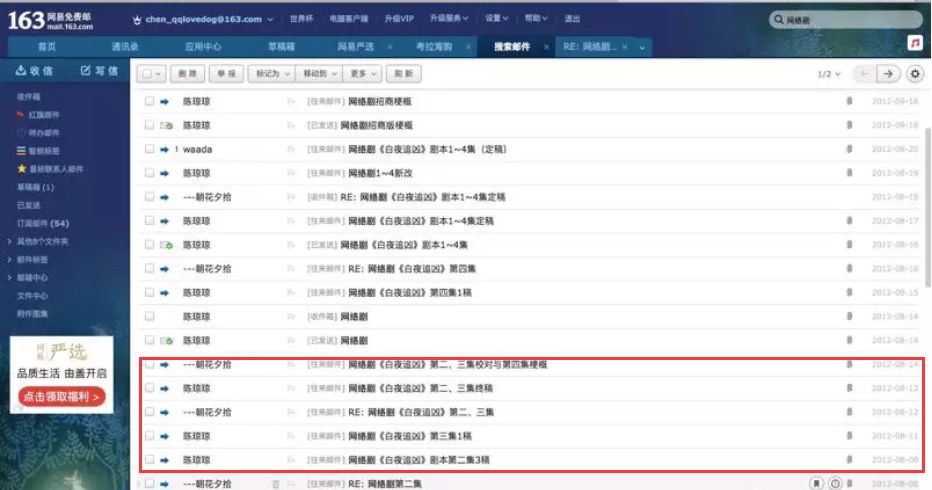Switch to the 通讯录 contacts tab
This screenshot has height=490, width=932.
[x=125, y=47]
